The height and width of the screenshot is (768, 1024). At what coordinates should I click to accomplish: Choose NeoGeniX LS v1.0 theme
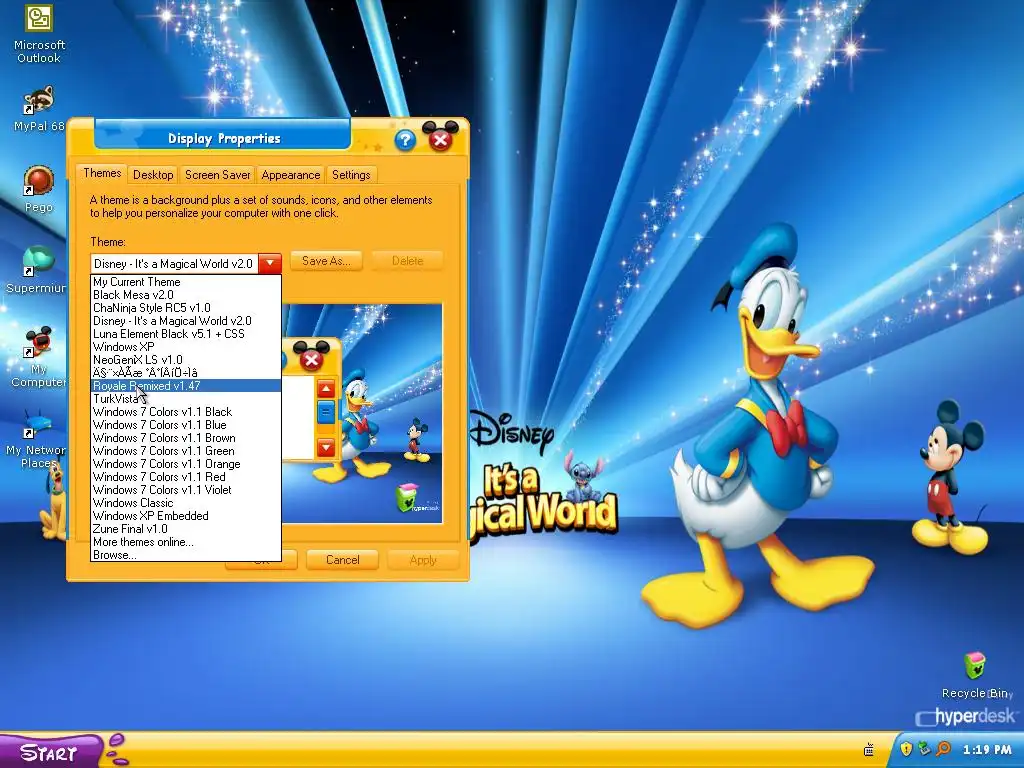pos(186,360)
